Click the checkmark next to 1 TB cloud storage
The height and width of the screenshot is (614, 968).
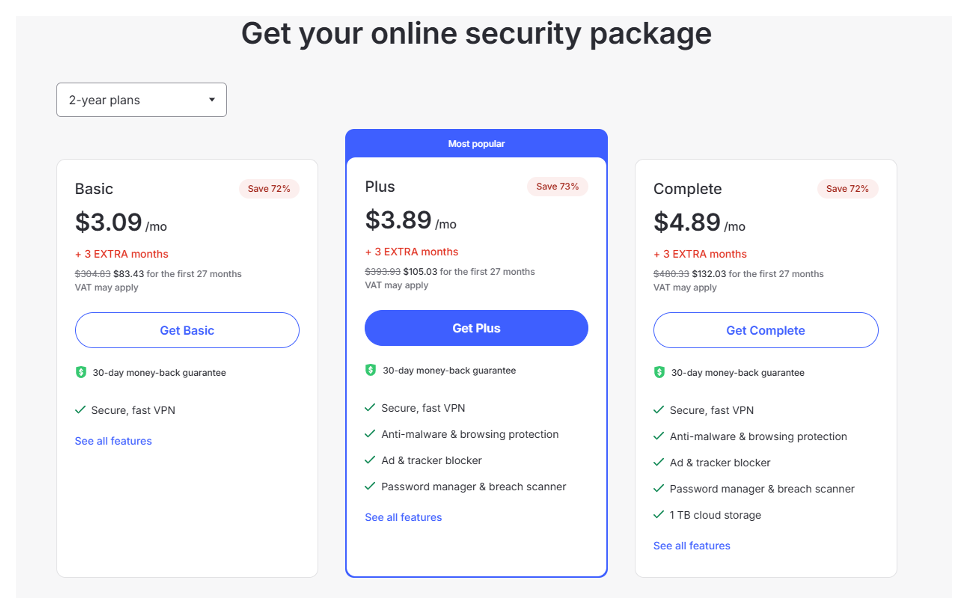tap(658, 514)
